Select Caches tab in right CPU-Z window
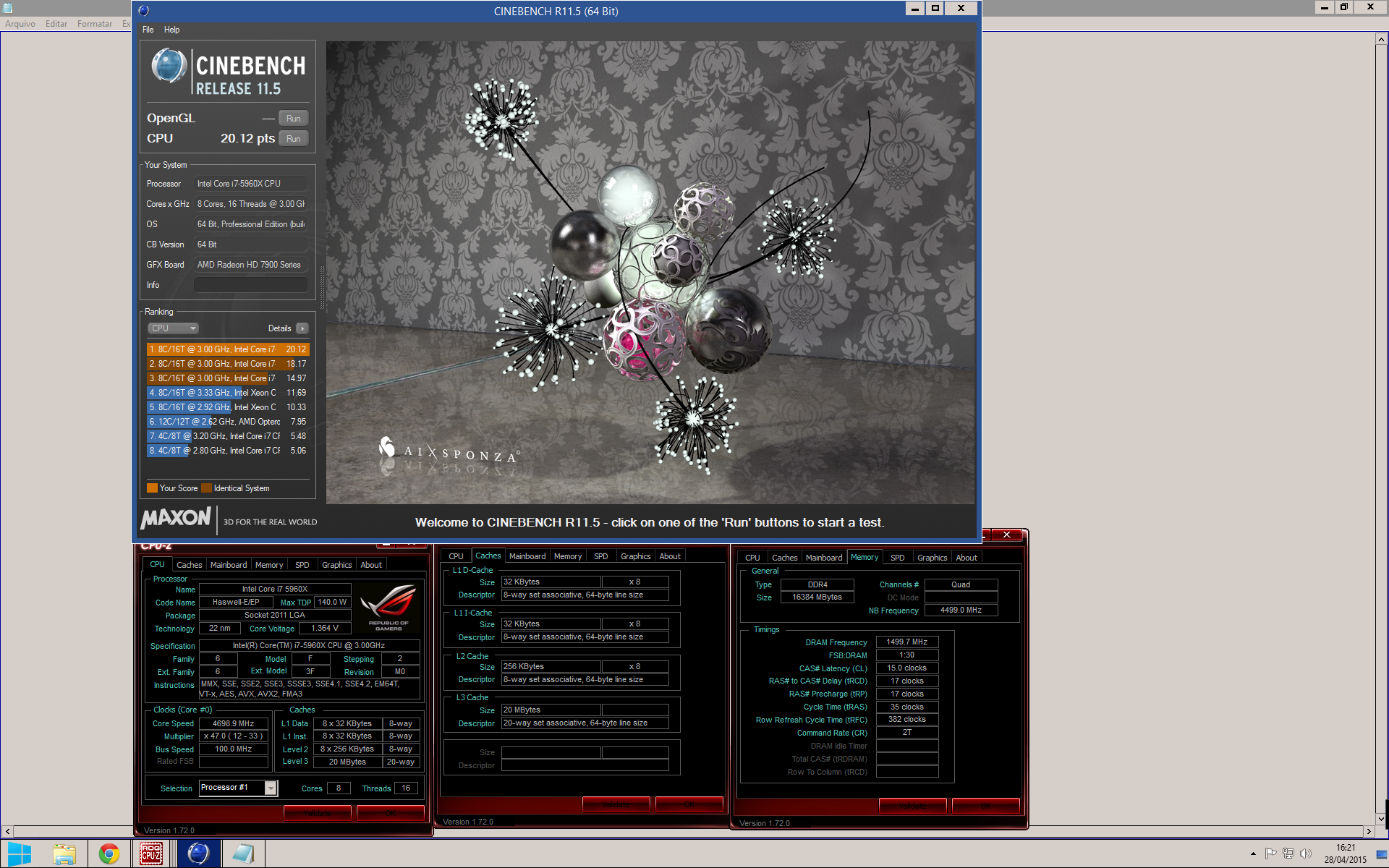 coord(785,558)
